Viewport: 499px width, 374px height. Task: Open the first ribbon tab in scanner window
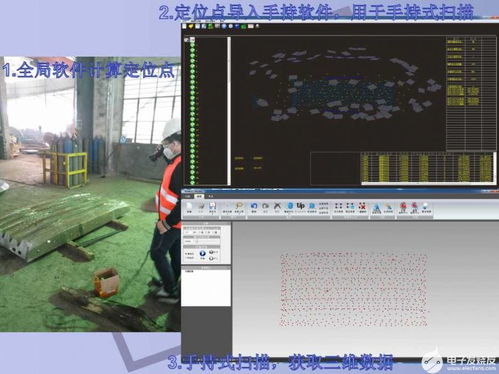(x=188, y=196)
